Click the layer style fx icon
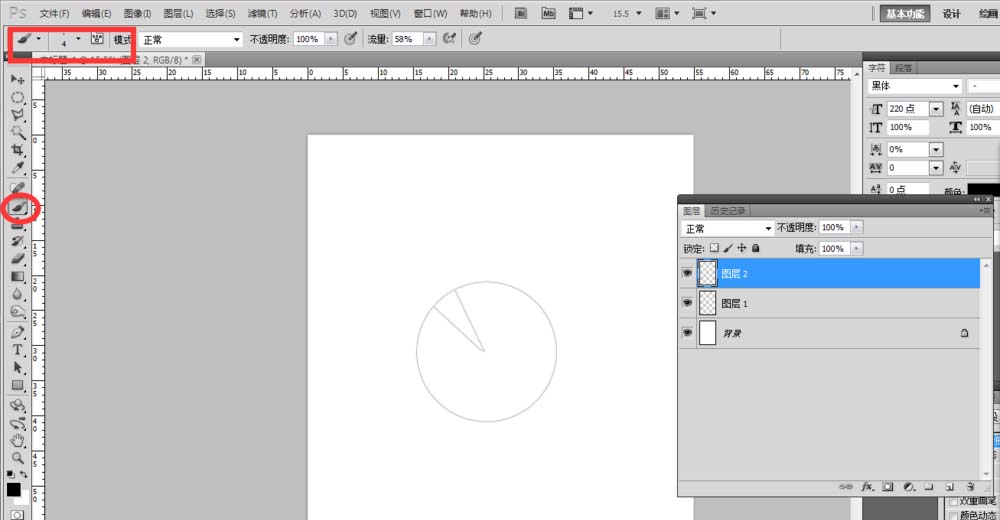The width and height of the screenshot is (1000, 520). click(867, 487)
